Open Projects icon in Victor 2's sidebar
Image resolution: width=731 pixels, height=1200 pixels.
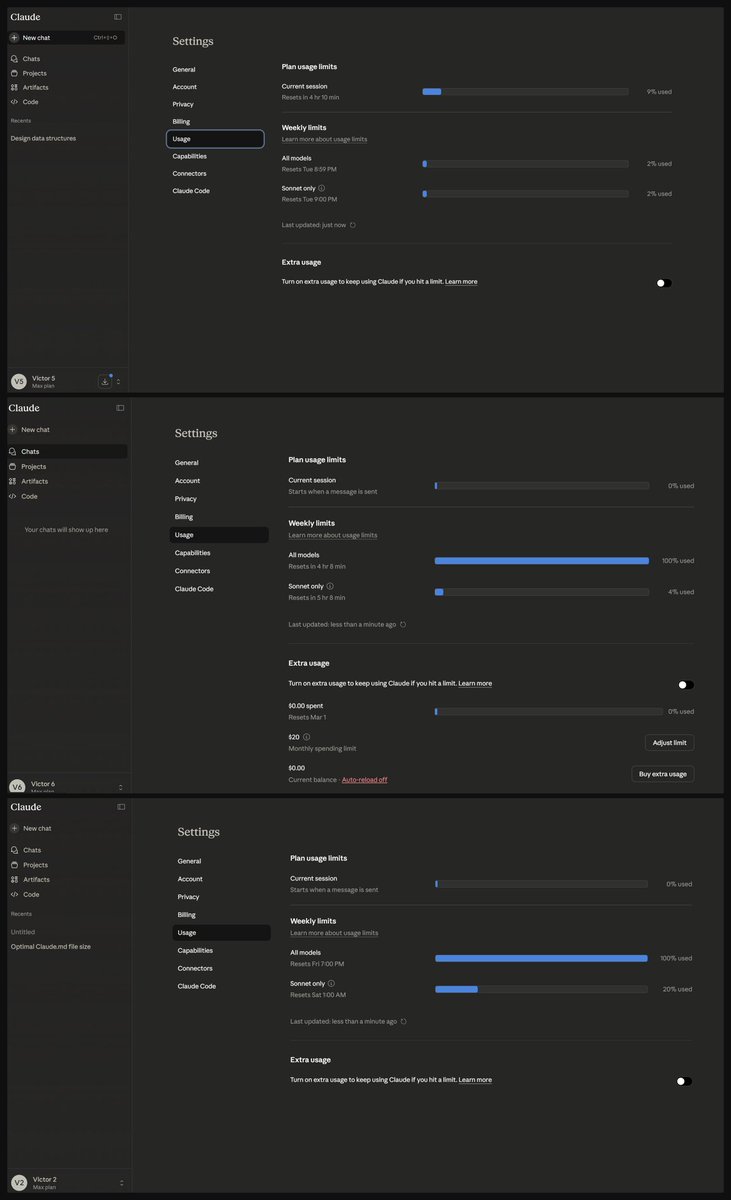click(x=14, y=865)
